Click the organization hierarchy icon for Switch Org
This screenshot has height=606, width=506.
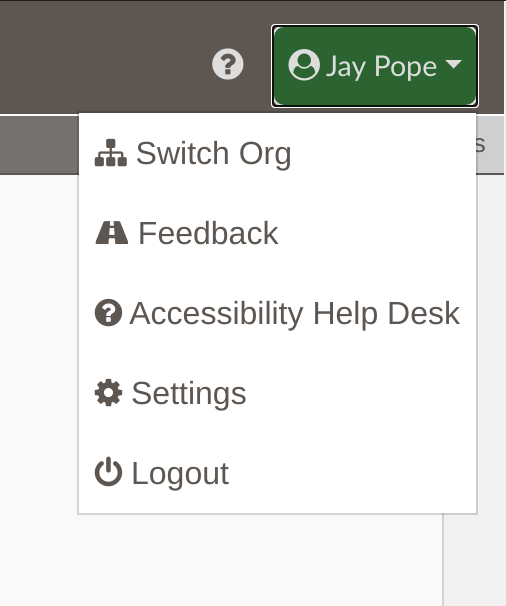click(111, 153)
